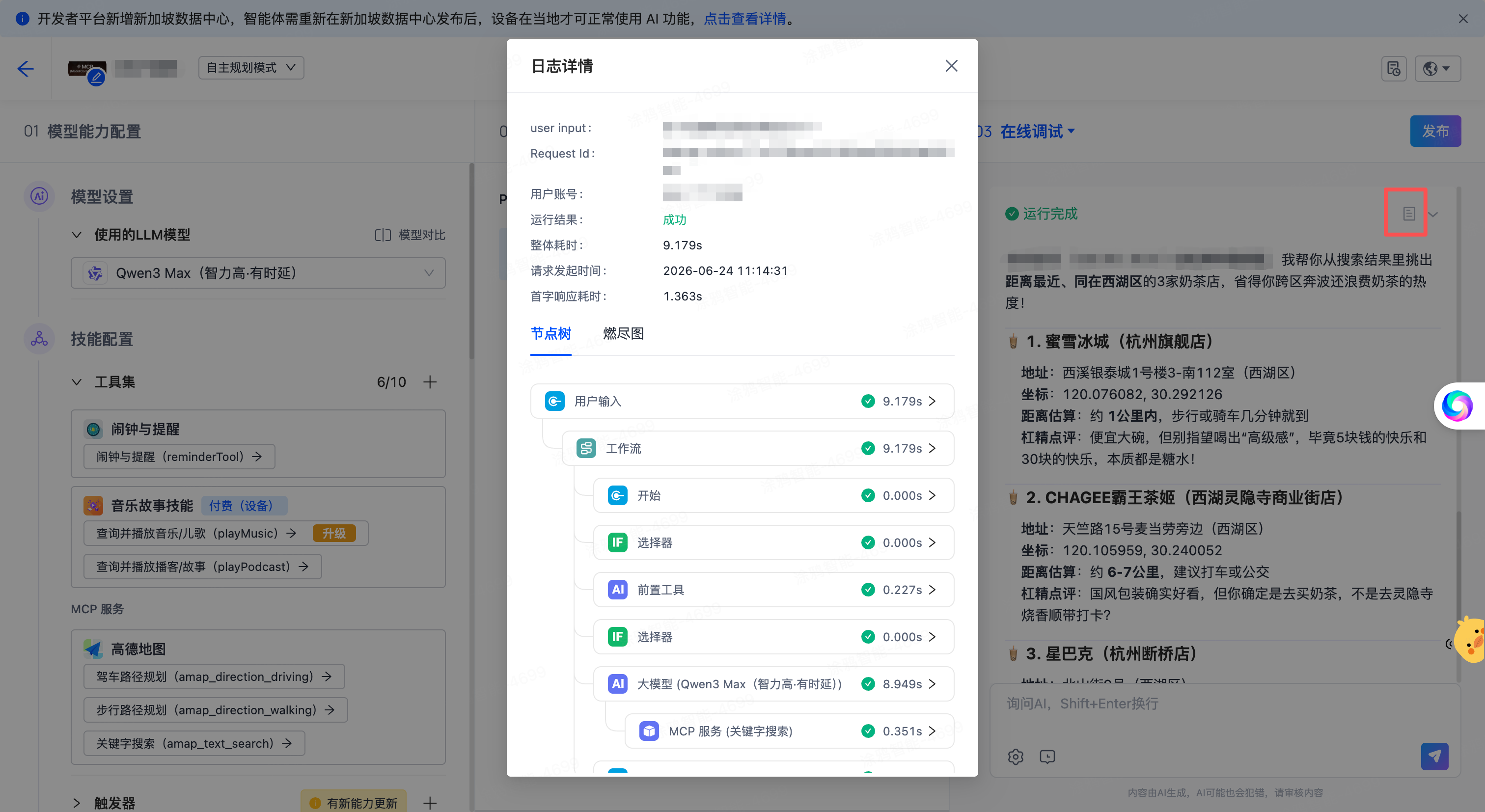Click the first 选择器 IF icon
This screenshot has width=1485, height=812.
(x=617, y=543)
